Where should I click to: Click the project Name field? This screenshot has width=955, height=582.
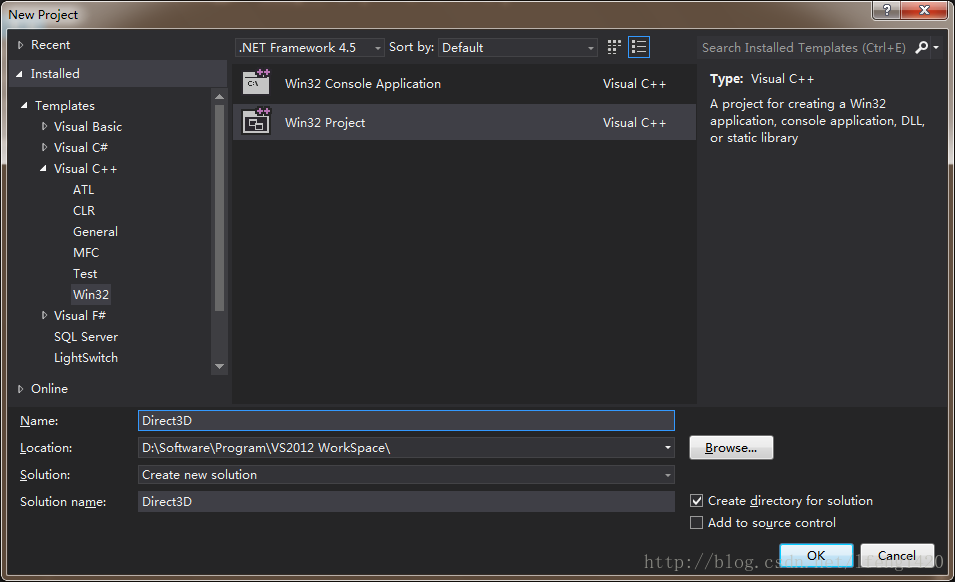(406, 421)
